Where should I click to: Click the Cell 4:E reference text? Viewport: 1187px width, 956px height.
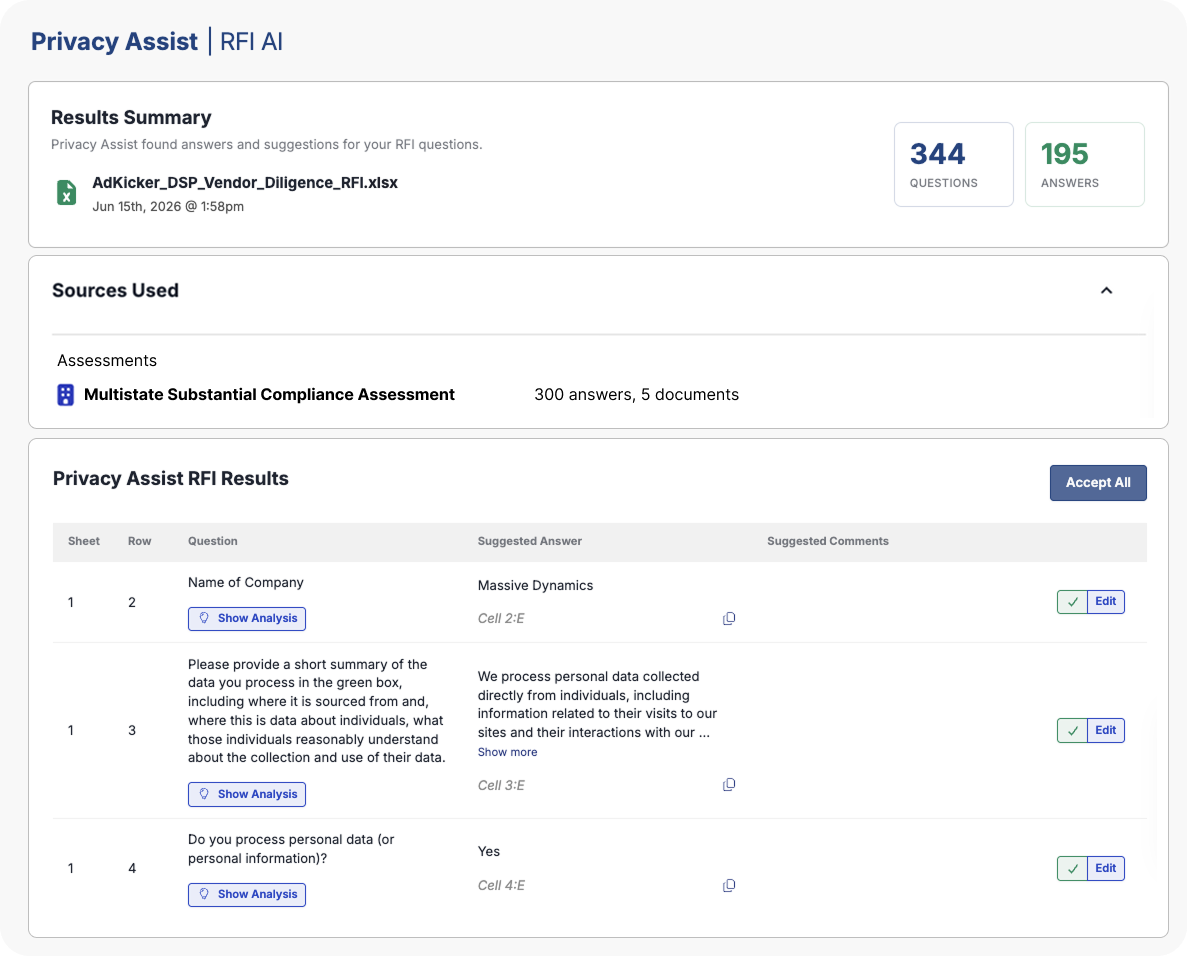[501, 886]
